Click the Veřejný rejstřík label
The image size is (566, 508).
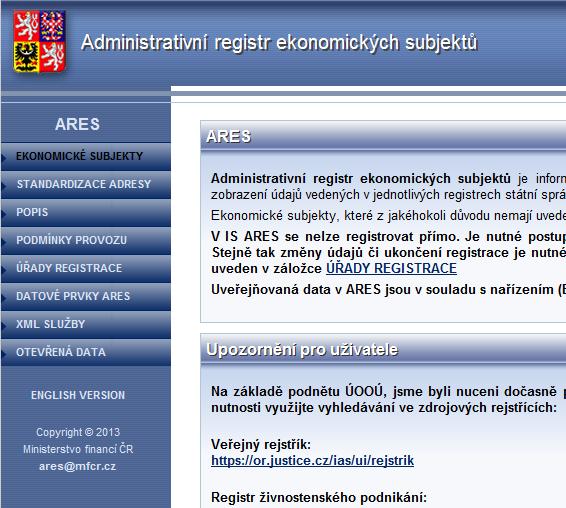(261, 444)
